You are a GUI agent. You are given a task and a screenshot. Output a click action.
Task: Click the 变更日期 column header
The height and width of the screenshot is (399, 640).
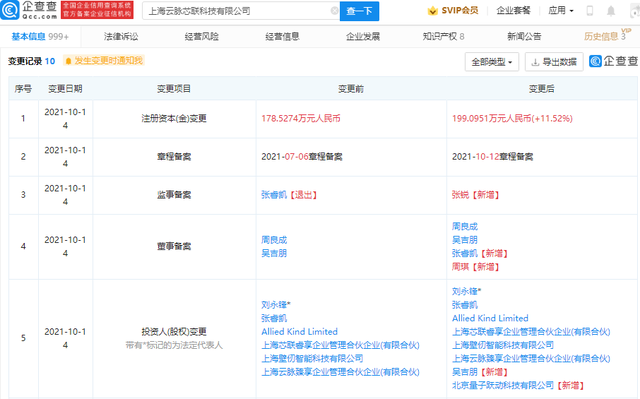pyautogui.click(x=65, y=89)
